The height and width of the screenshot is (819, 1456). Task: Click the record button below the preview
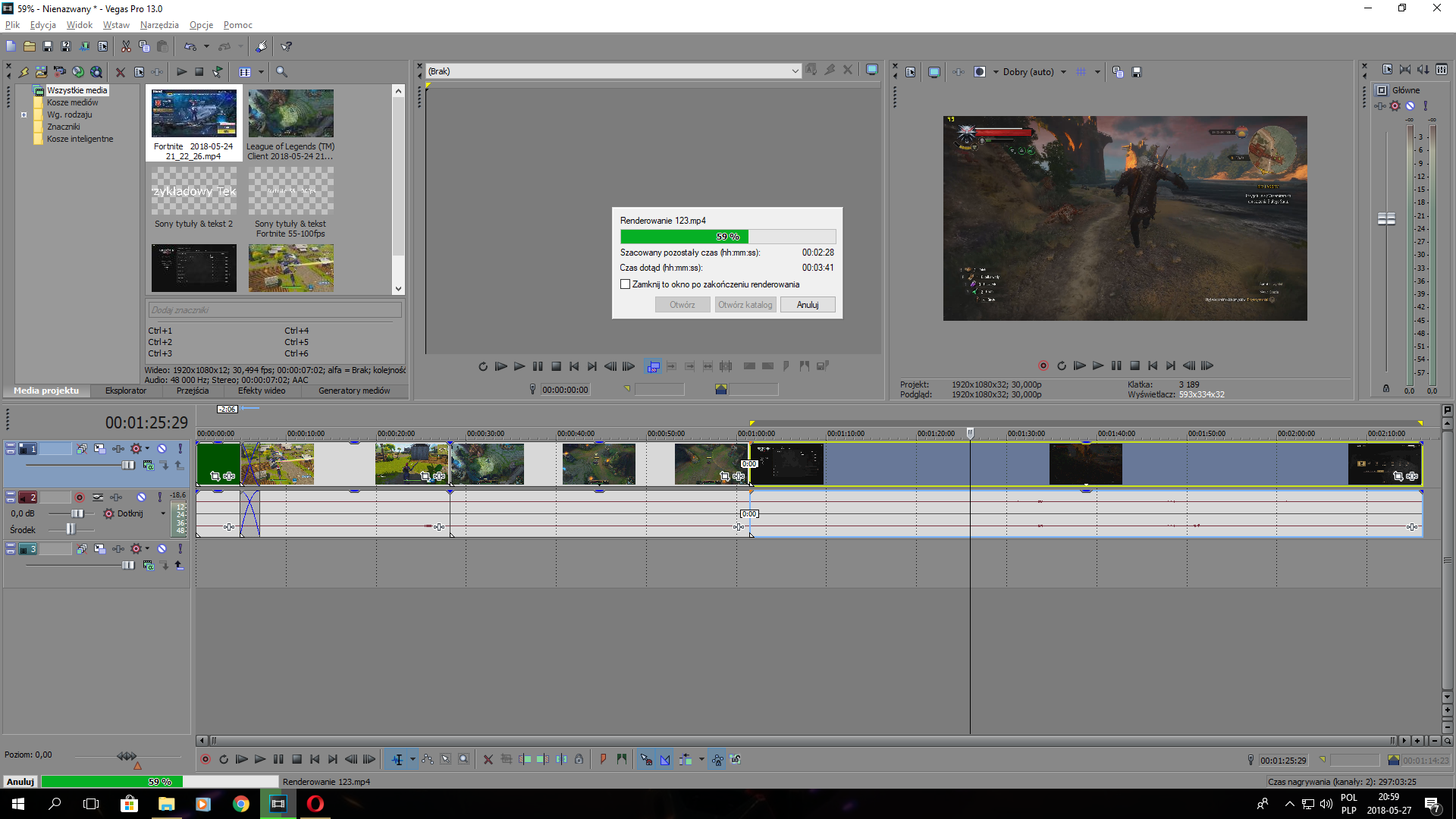pyautogui.click(x=1043, y=366)
